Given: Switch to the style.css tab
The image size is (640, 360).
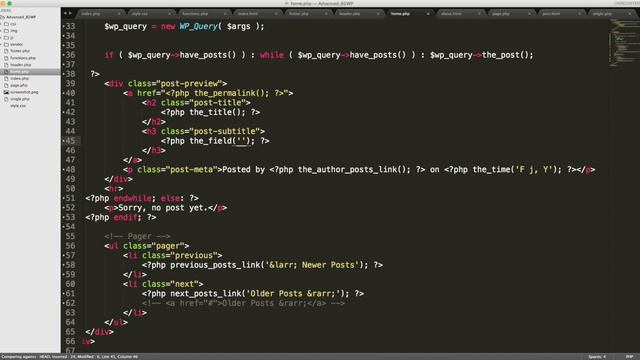Looking at the screenshot, I should click(x=150, y=14).
